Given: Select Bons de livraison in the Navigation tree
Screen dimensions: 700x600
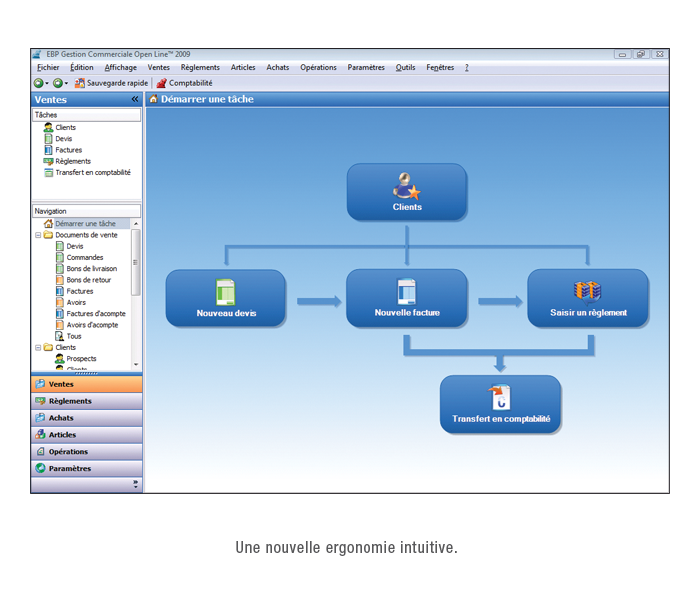Looking at the screenshot, I should [91, 268].
